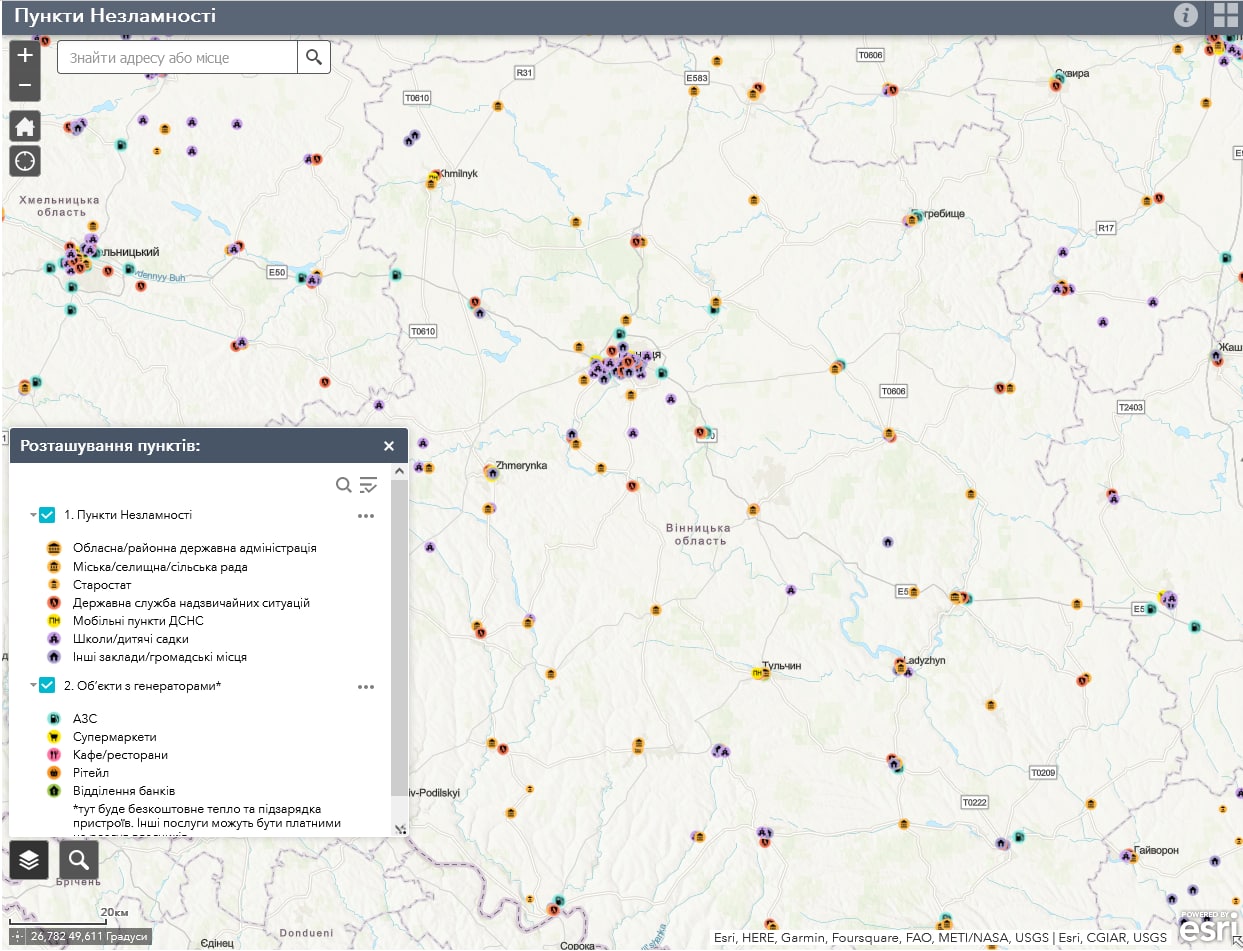Click the address search input field
This screenshot has height=951, width=1243.
coord(178,57)
